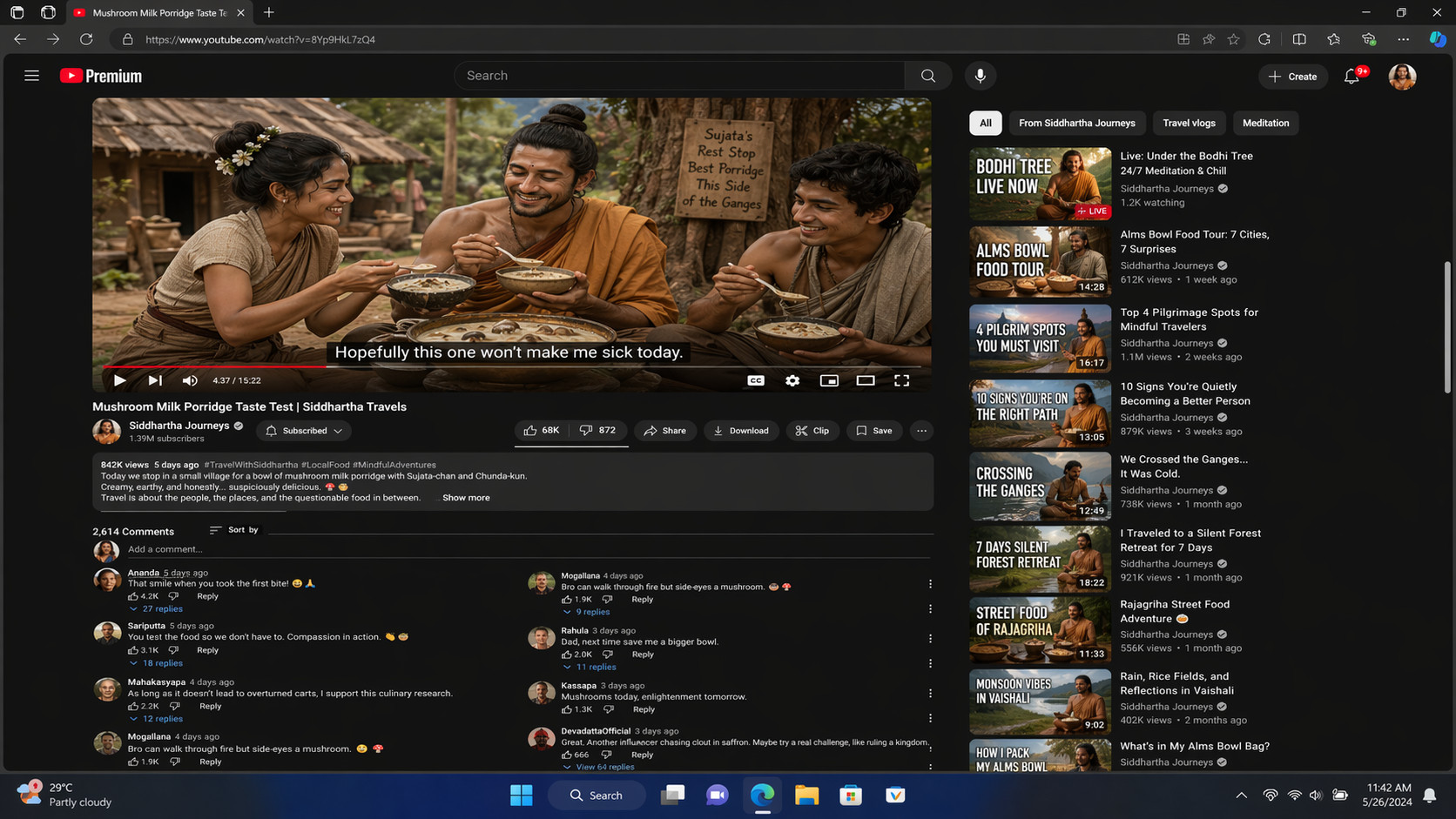Play the video
This screenshot has height=819, width=1456.
click(x=120, y=380)
